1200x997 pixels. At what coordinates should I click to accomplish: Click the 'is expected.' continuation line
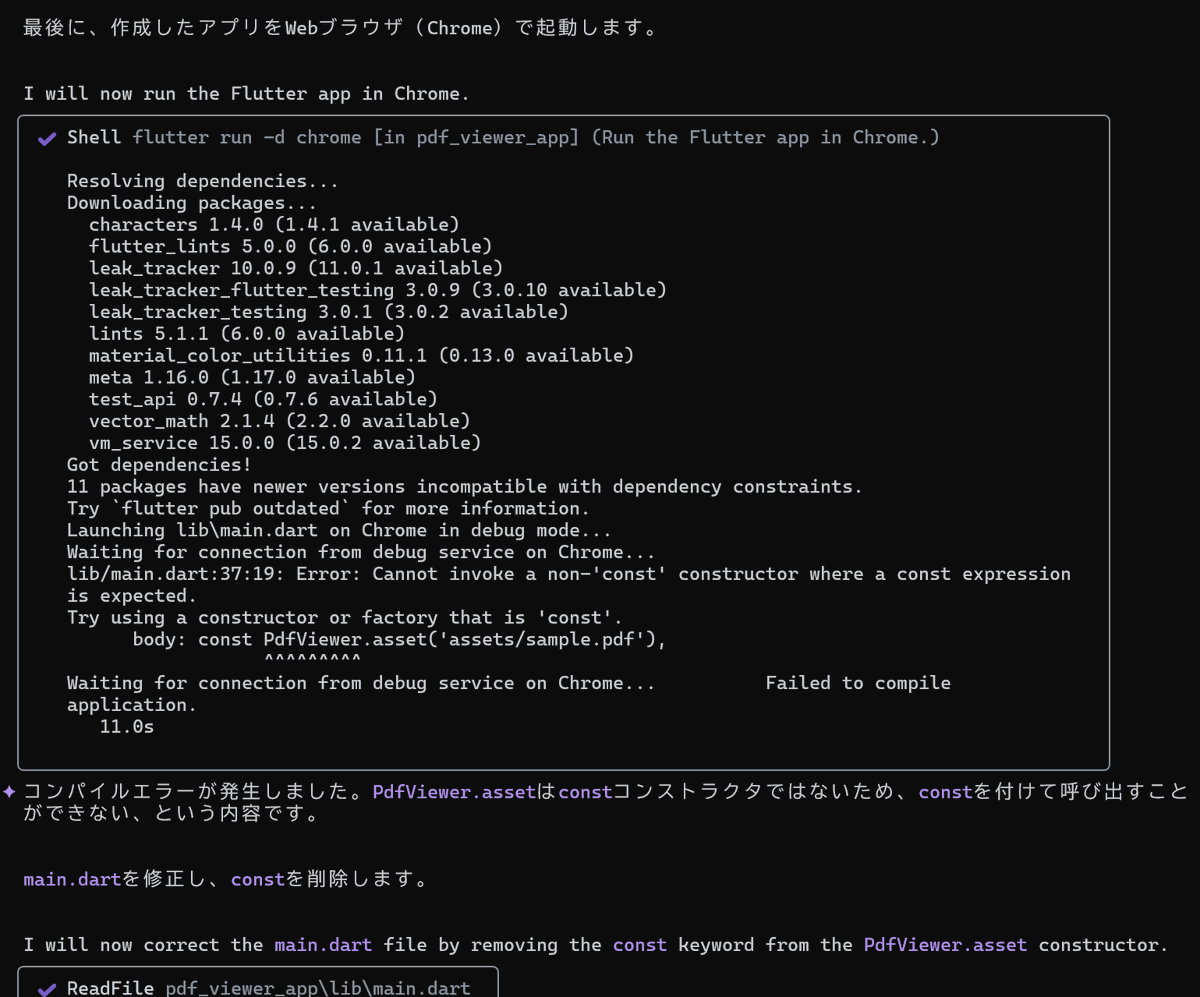[x=132, y=596]
